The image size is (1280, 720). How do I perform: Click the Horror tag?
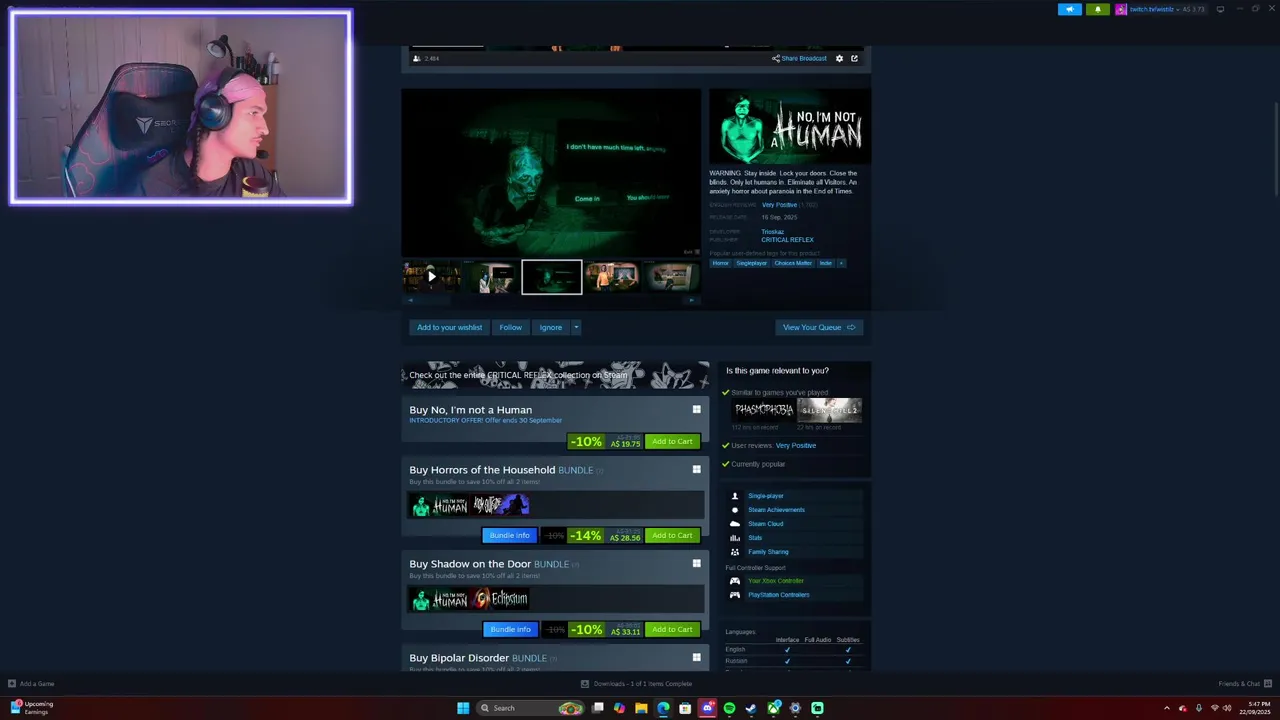(720, 263)
